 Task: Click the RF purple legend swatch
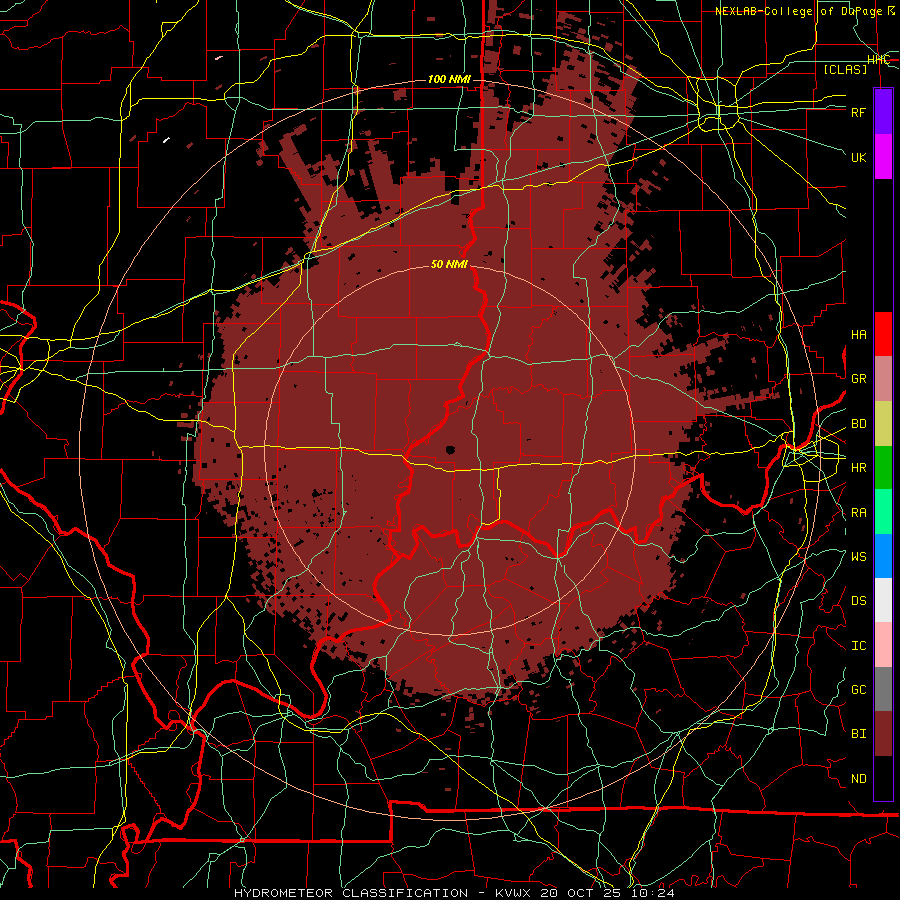(x=883, y=112)
